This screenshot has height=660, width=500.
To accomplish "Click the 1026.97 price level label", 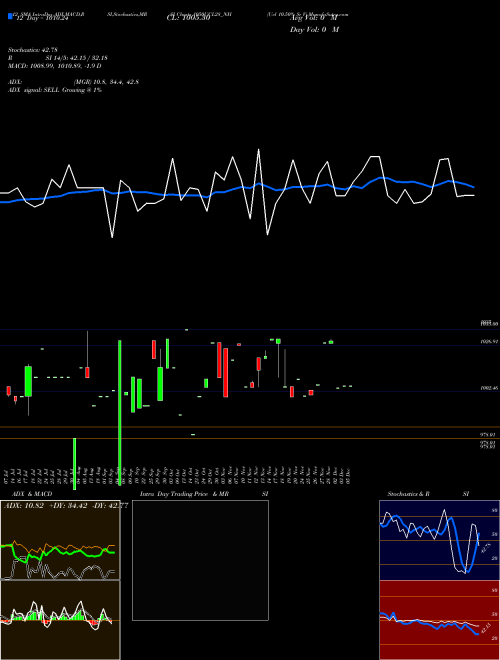I will click(x=489, y=342).
